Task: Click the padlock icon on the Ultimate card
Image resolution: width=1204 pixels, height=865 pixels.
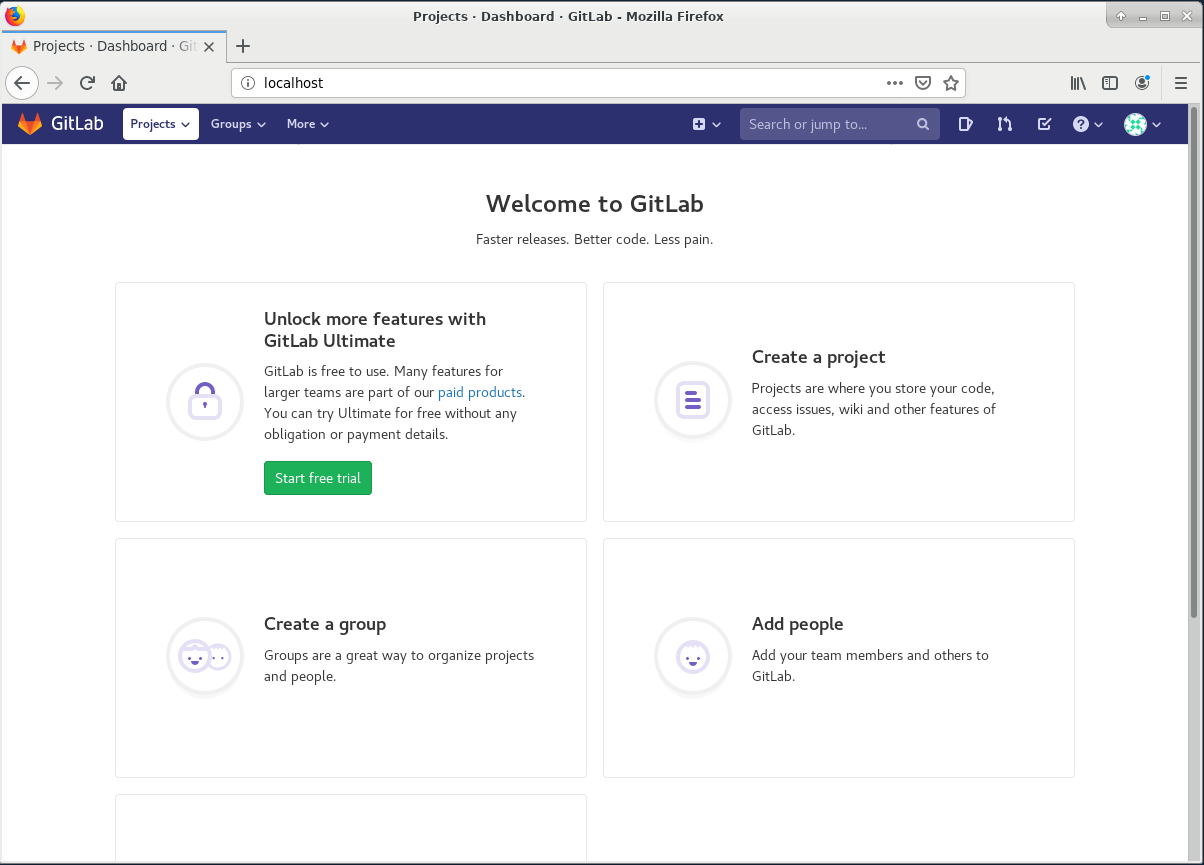Action: click(x=205, y=401)
